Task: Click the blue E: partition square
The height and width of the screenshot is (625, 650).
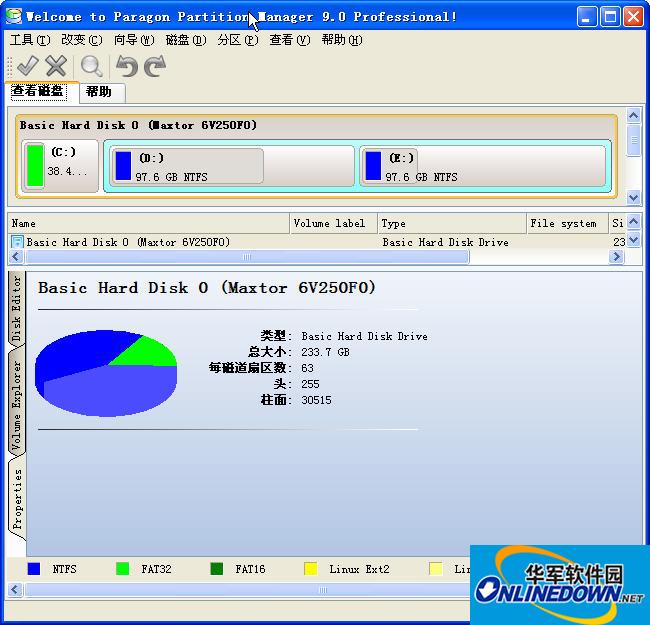Action: click(373, 166)
